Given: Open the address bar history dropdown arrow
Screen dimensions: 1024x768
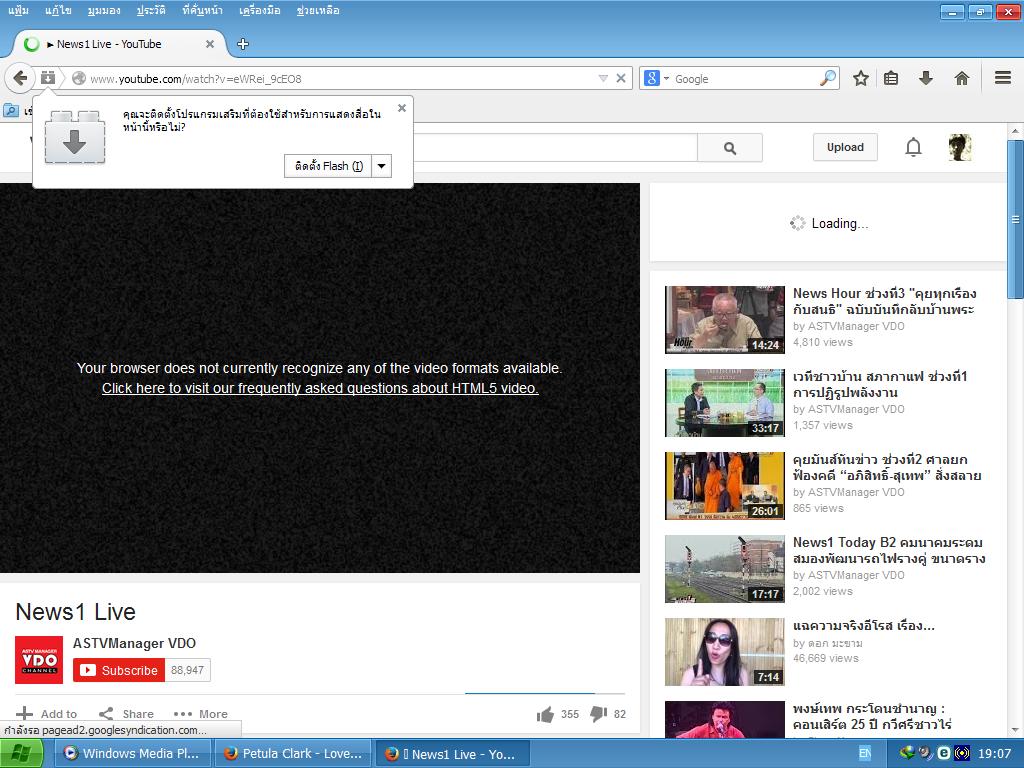Looking at the screenshot, I should [x=603, y=78].
